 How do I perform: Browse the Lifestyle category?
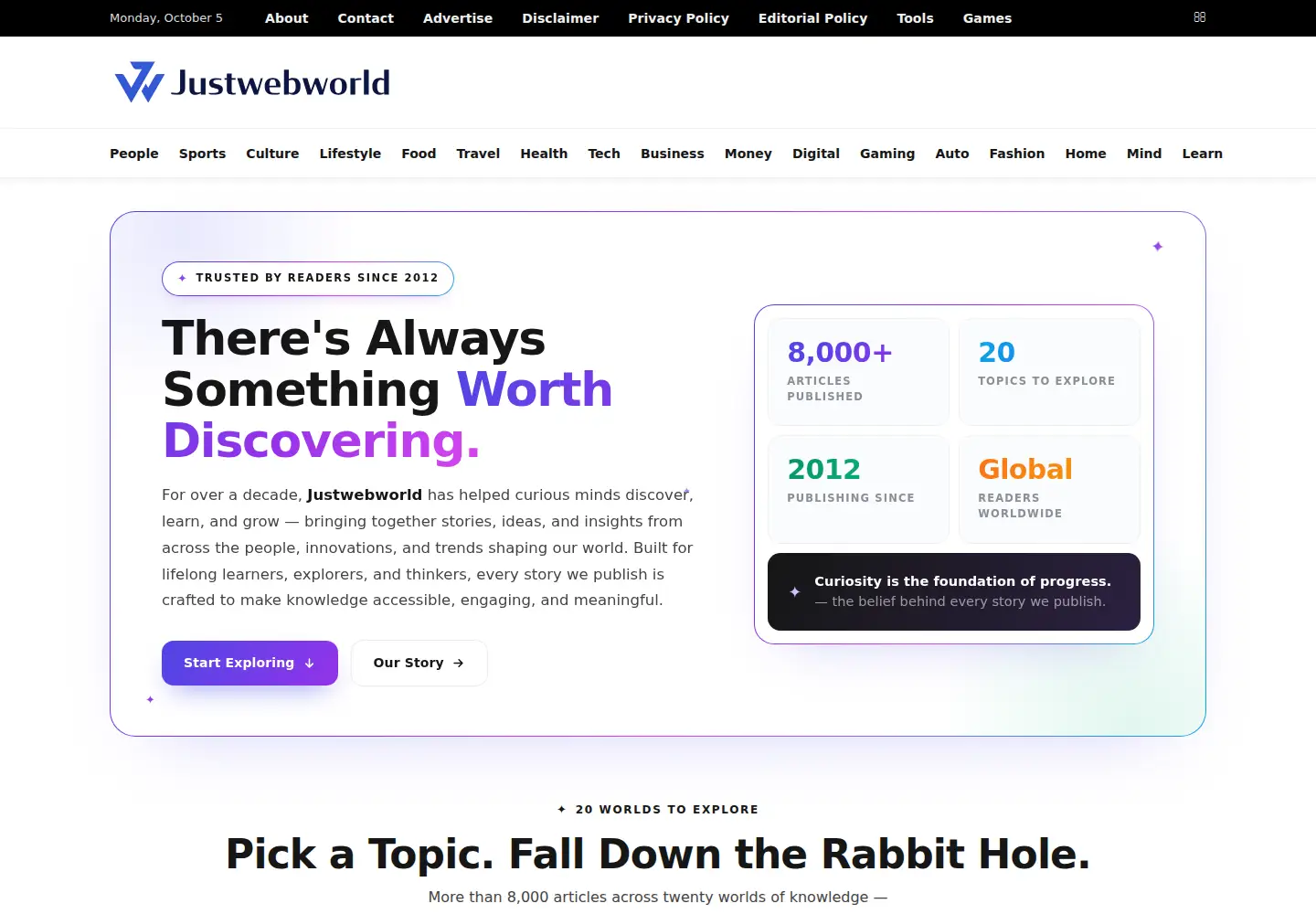[350, 154]
